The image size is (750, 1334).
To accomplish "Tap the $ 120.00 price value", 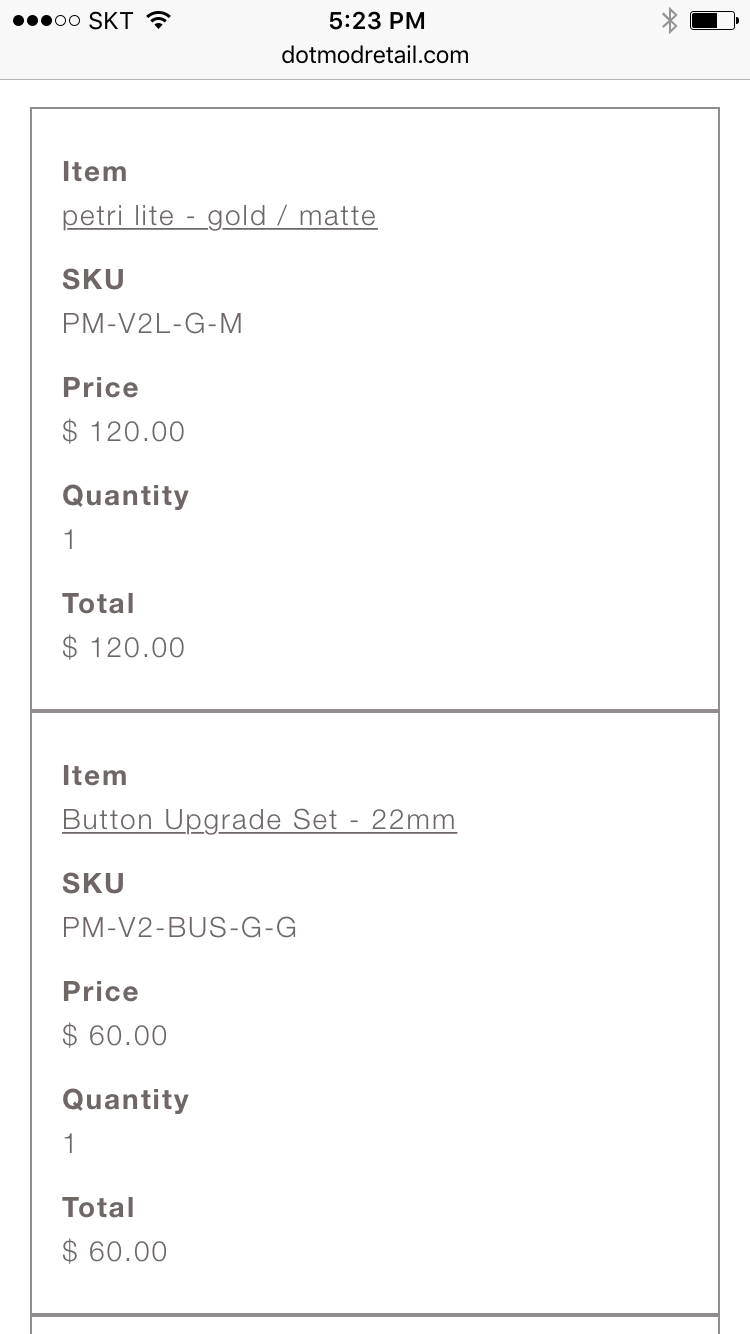I will point(123,432).
